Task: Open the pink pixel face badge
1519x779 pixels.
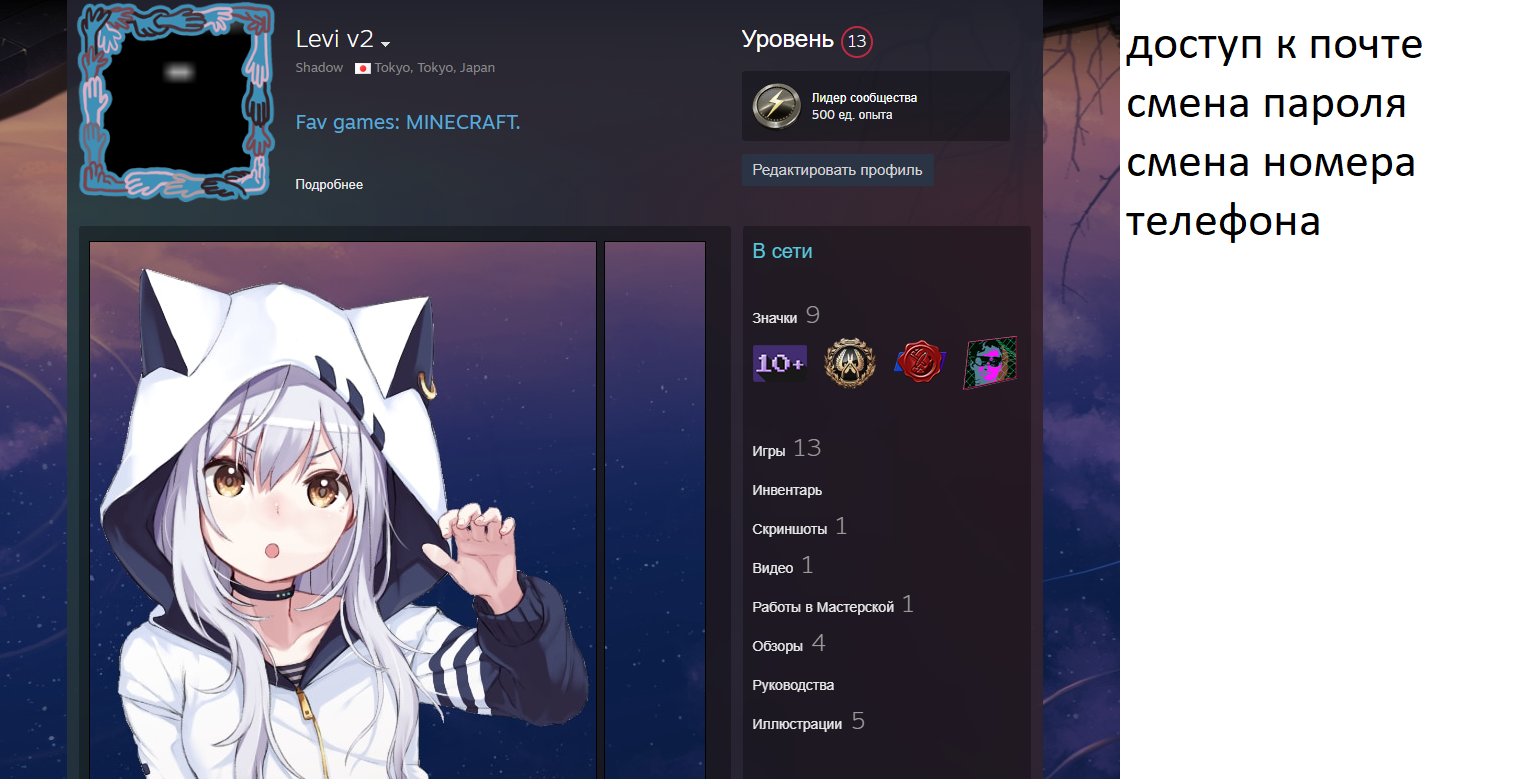Action: click(x=990, y=363)
